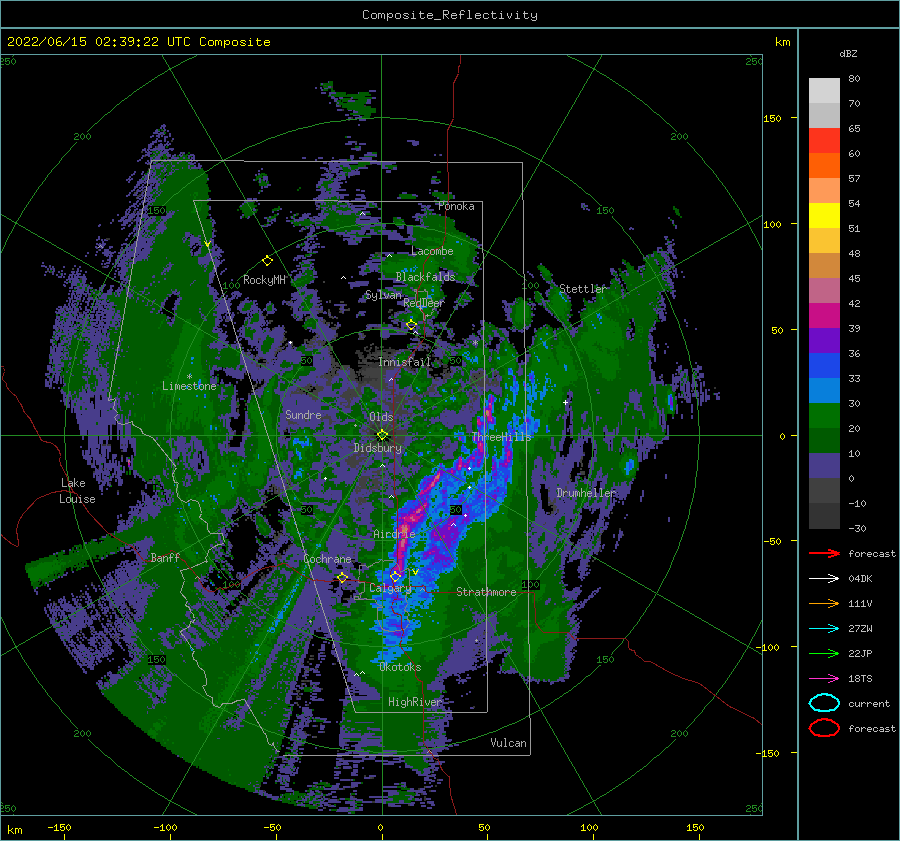The image size is (900, 841).
Task: Click the dBZ legend heading
Action: pos(848,53)
